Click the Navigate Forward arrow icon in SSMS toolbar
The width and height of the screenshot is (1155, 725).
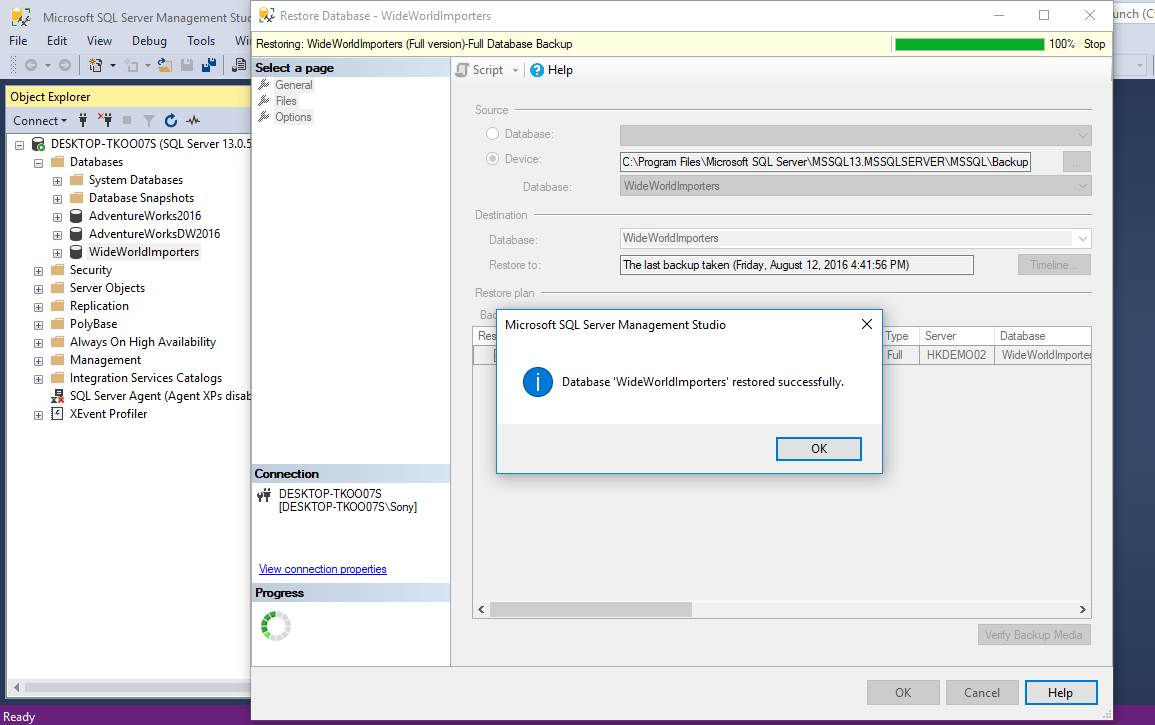pyautogui.click(x=65, y=66)
